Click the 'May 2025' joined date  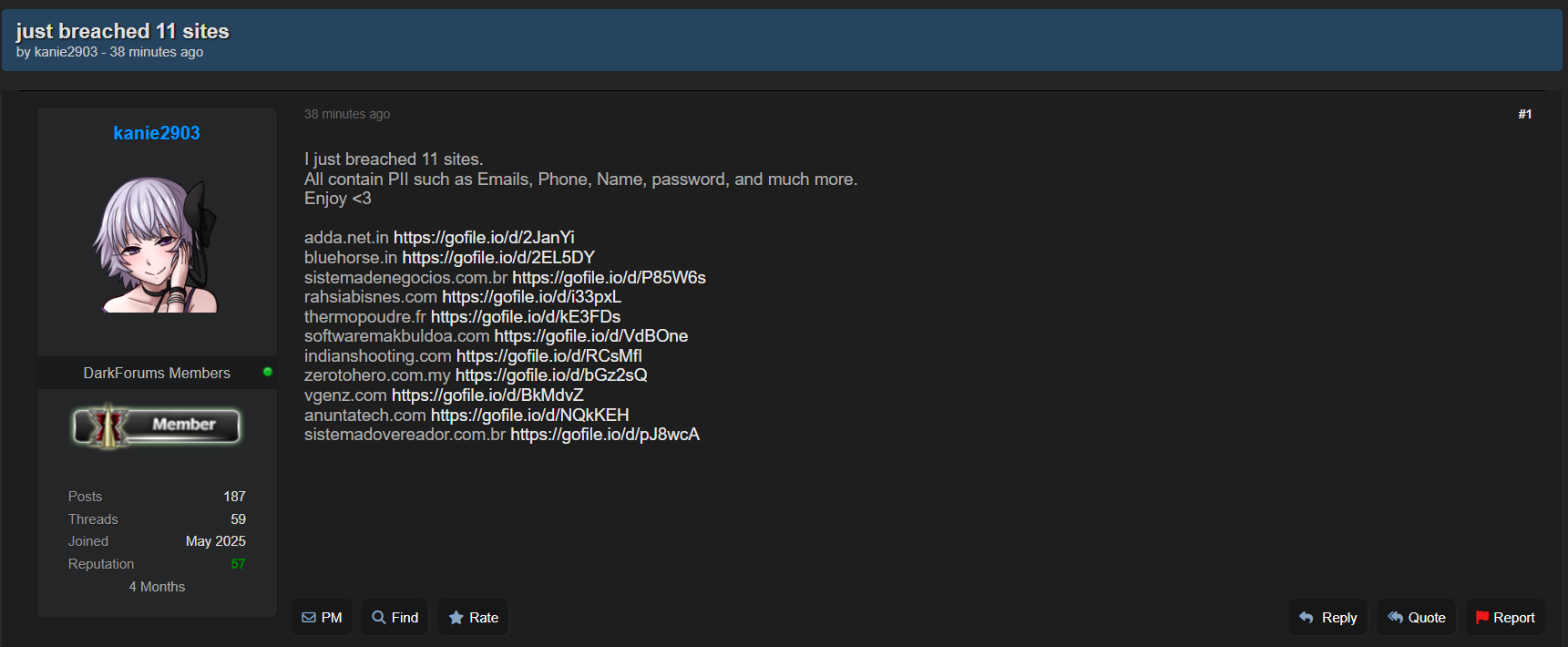216,541
